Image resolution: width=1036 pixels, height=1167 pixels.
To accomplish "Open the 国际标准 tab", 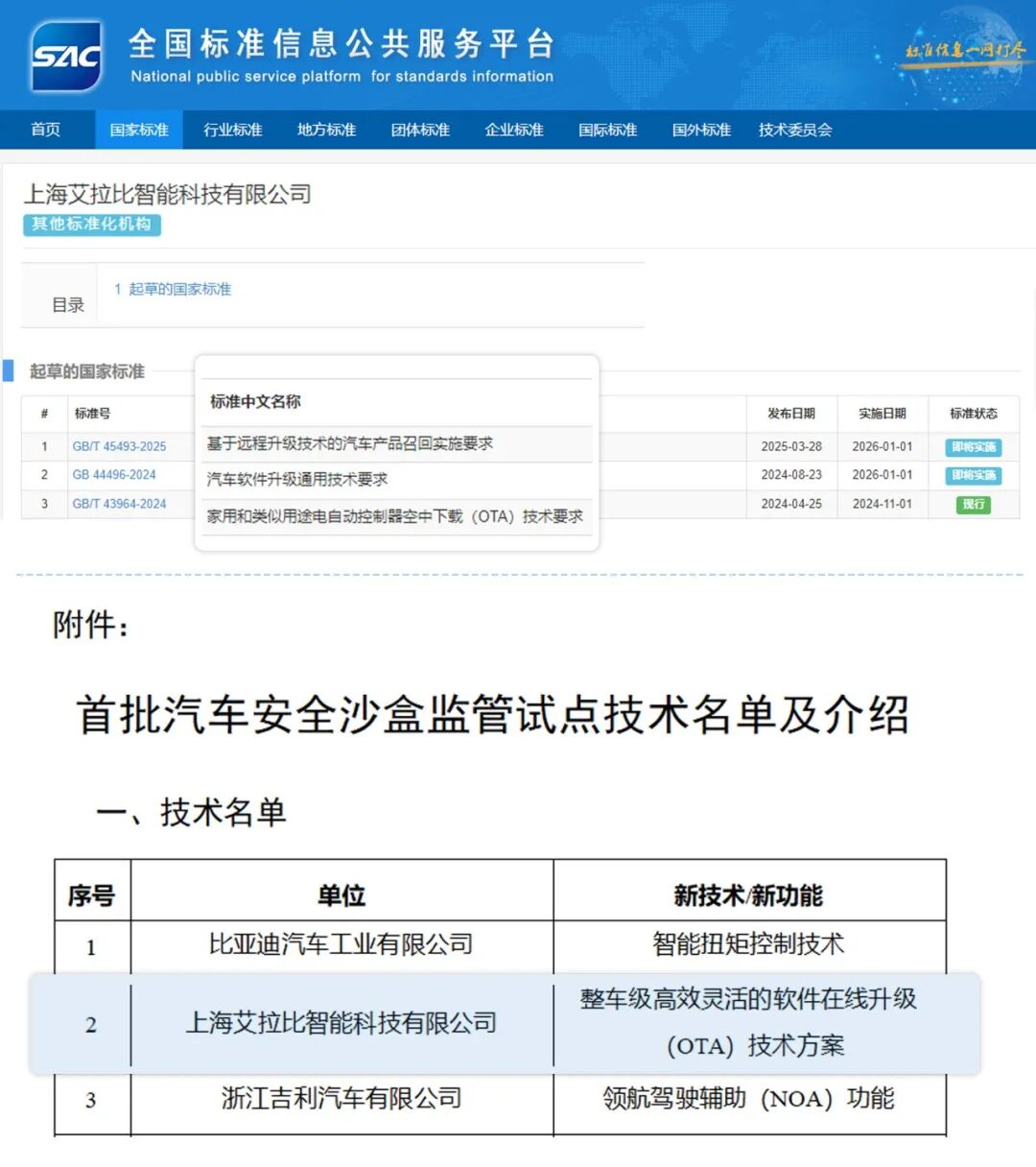I will 608,130.
